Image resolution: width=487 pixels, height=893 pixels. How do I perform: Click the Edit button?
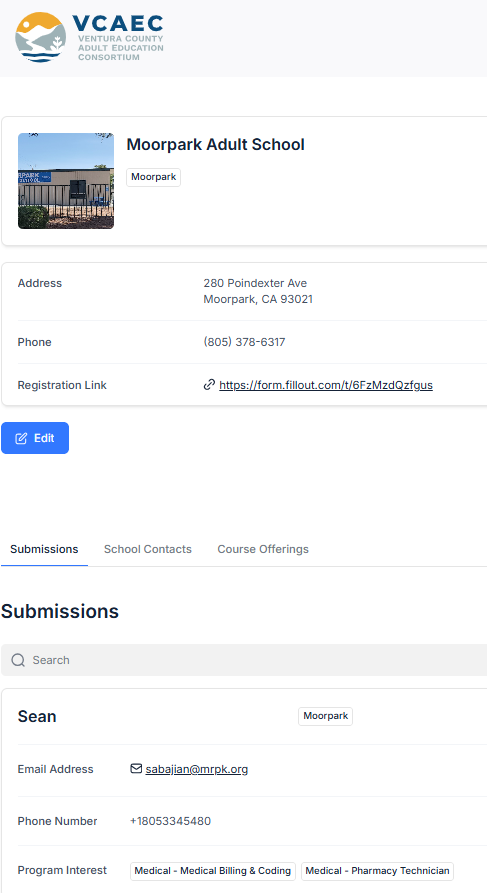(x=35, y=438)
